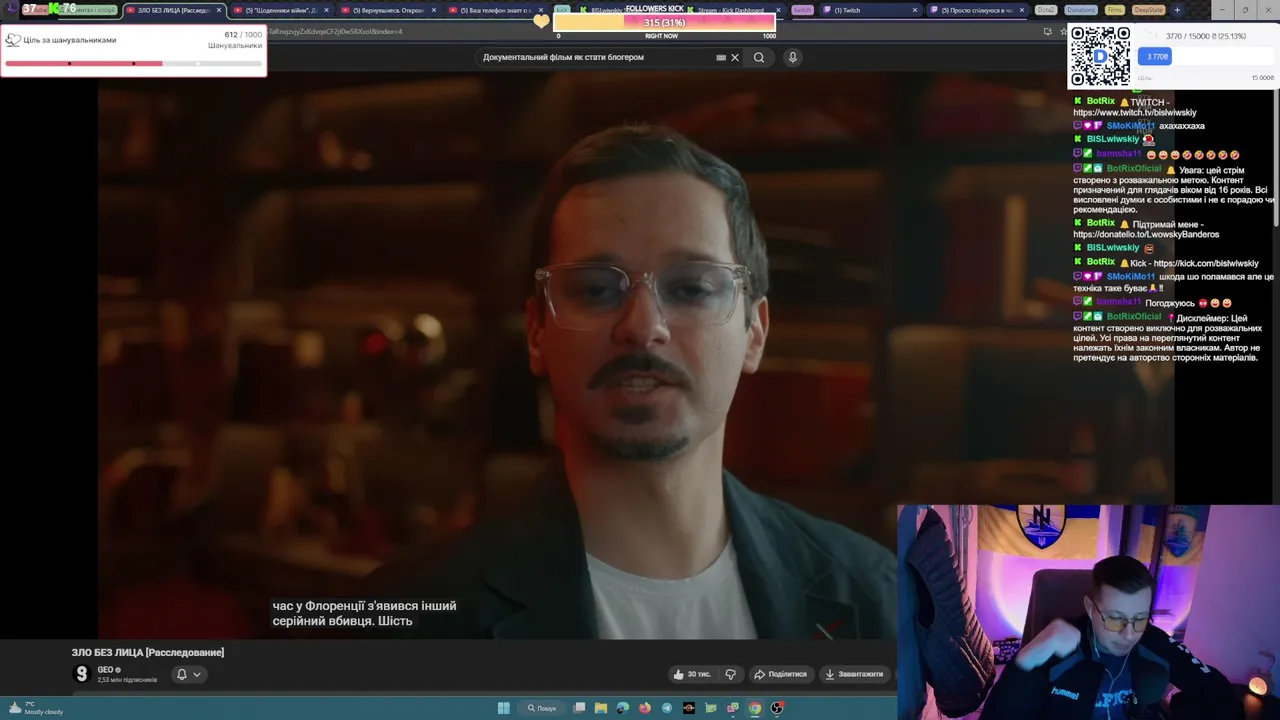The width and height of the screenshot is (1280, 720).
Task: Click the streamer webcam overlay
Action: coord(1088,612)
